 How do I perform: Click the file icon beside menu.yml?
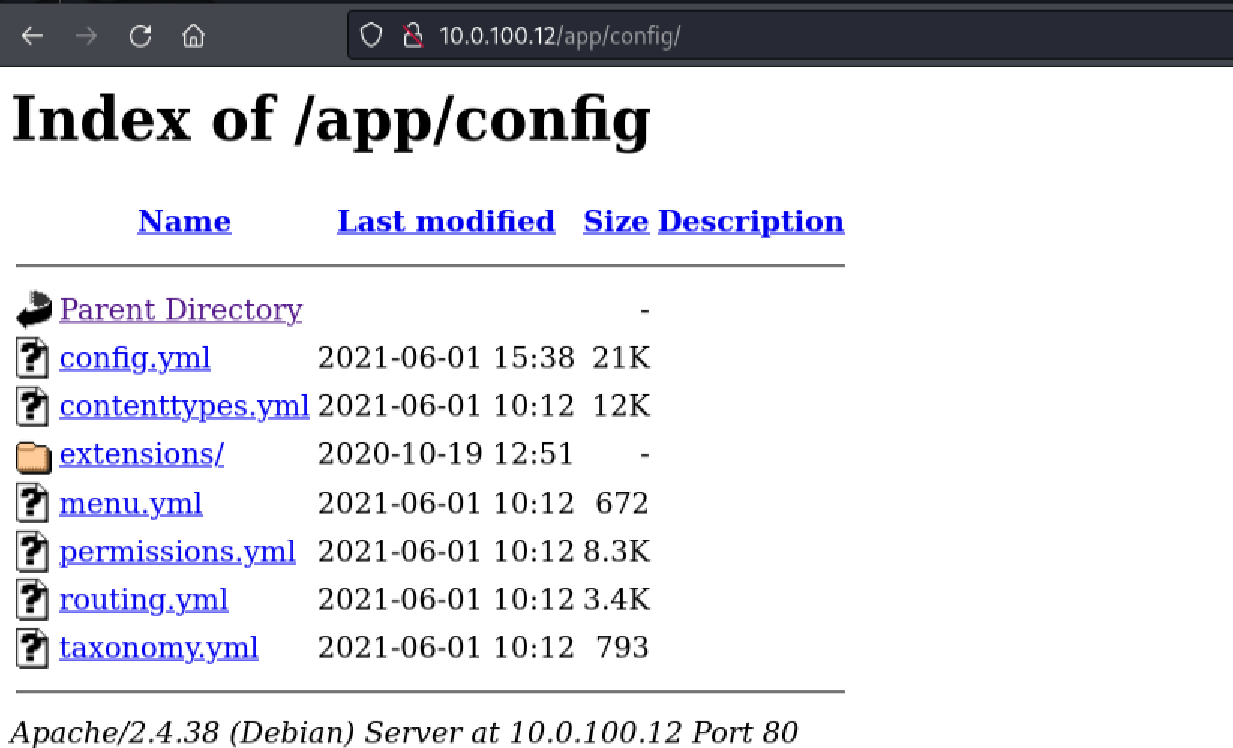click(34, 503)
